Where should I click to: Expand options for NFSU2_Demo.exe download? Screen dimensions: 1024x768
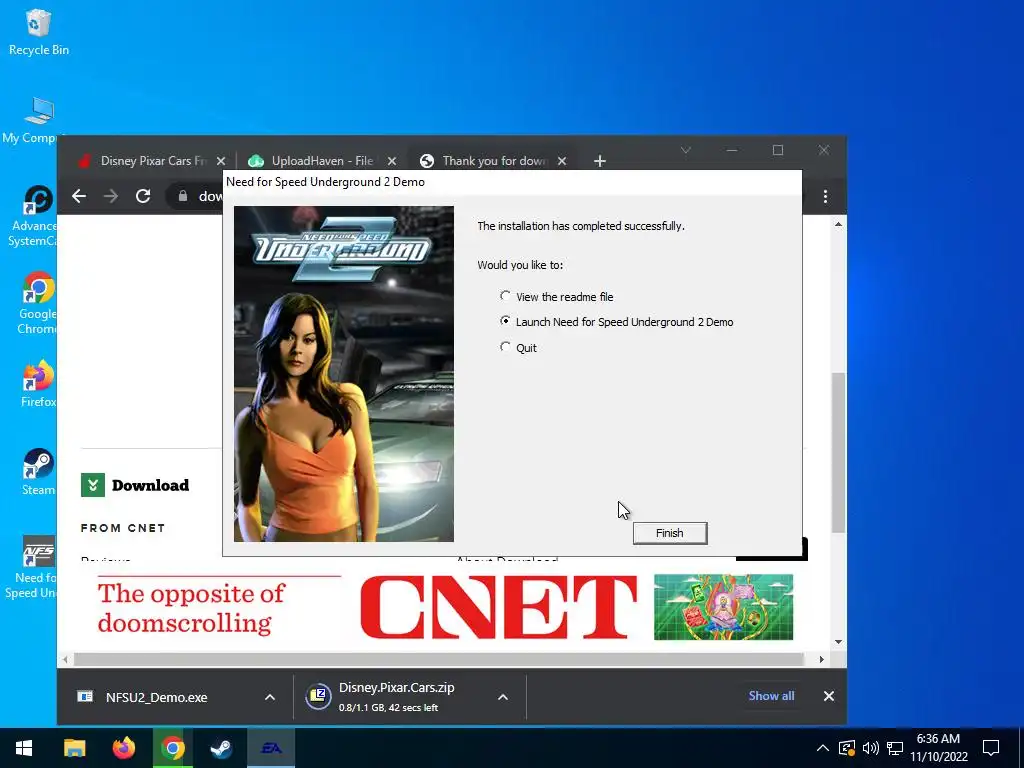tap(270, 697)
